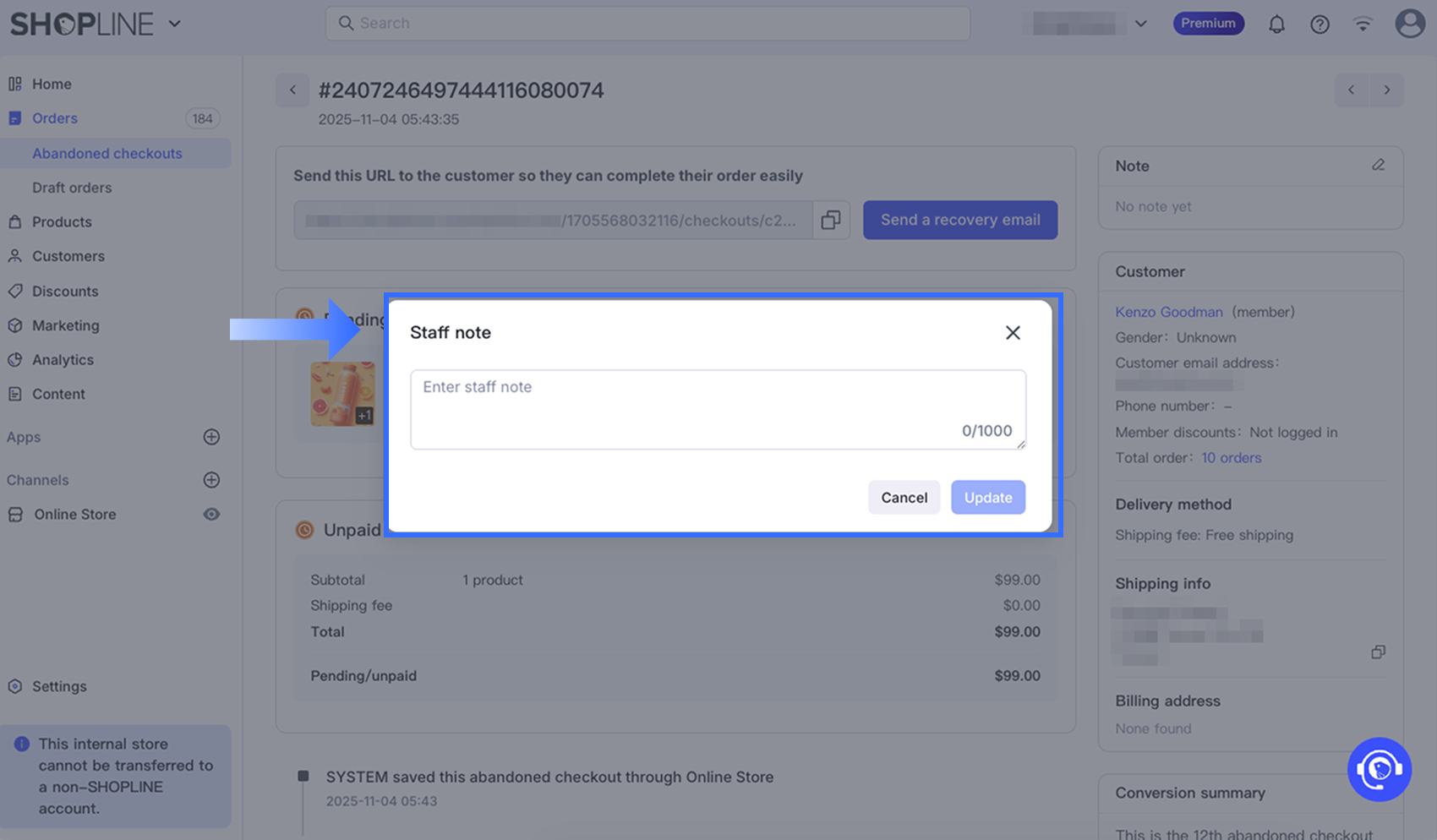This screenshot has height=840, width=1437.
Task: Open the live chat support bubble
Action: click(x=1379, y=769)
